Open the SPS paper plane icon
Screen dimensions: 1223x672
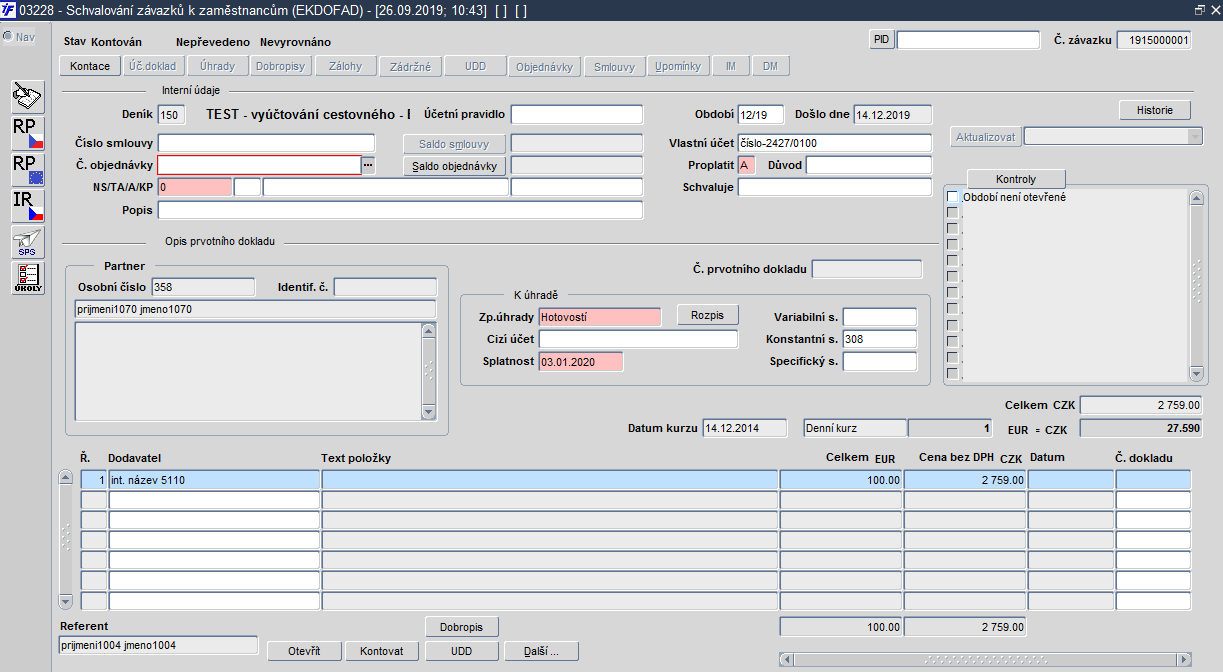pyautogui.click(x=27, y=242)
